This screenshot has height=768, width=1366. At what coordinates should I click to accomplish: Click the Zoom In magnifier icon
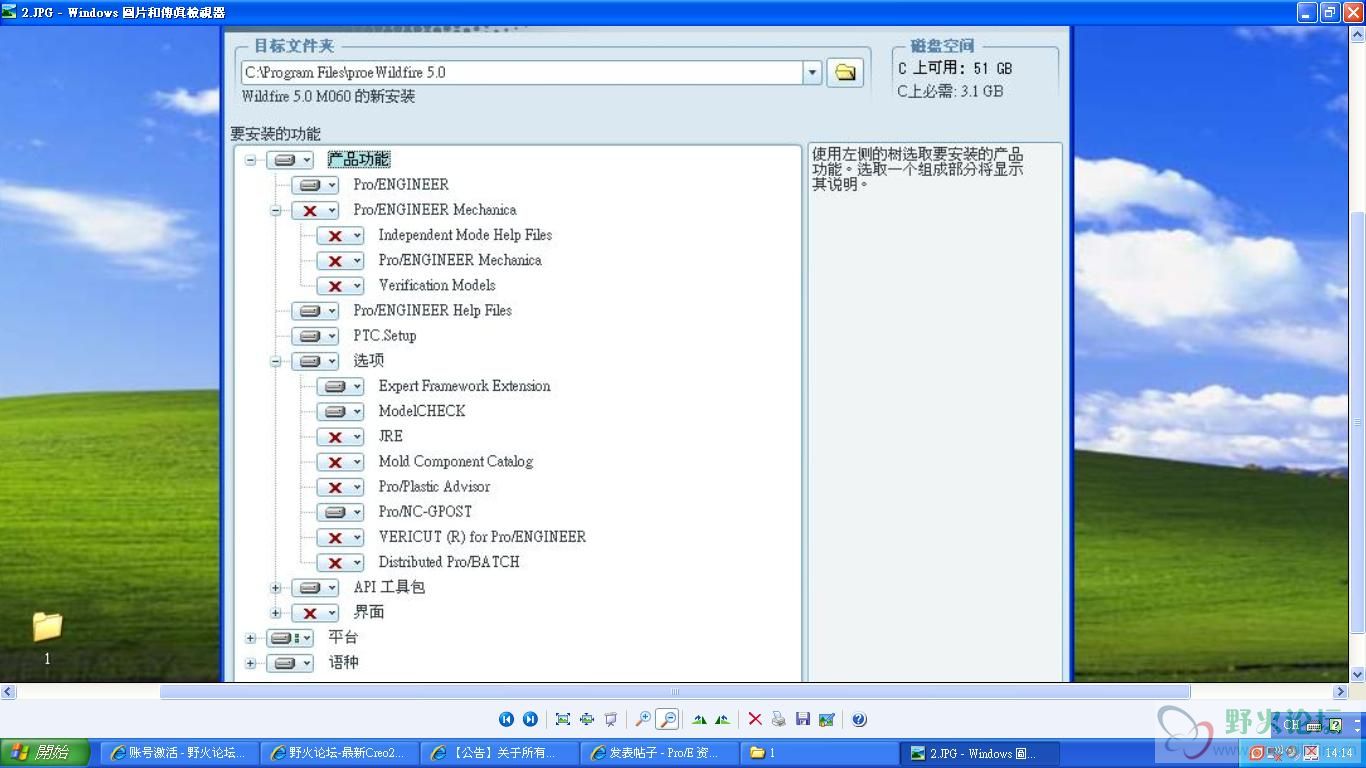tap(643, 719)
